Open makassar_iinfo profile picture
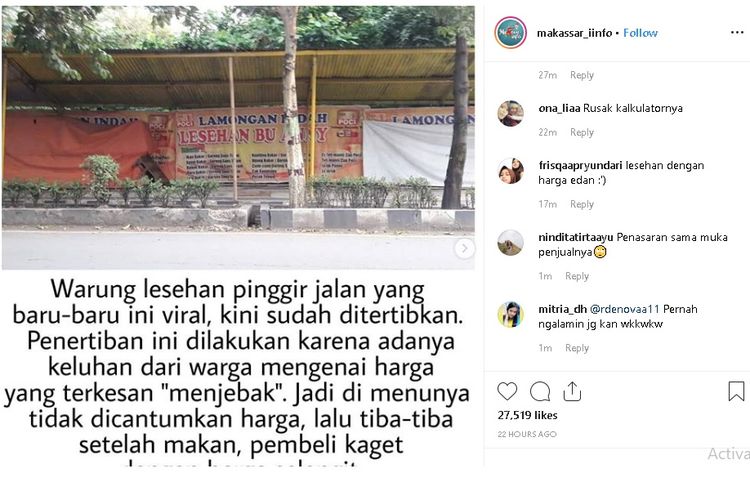Screen dimensions: 750x500 510,33
